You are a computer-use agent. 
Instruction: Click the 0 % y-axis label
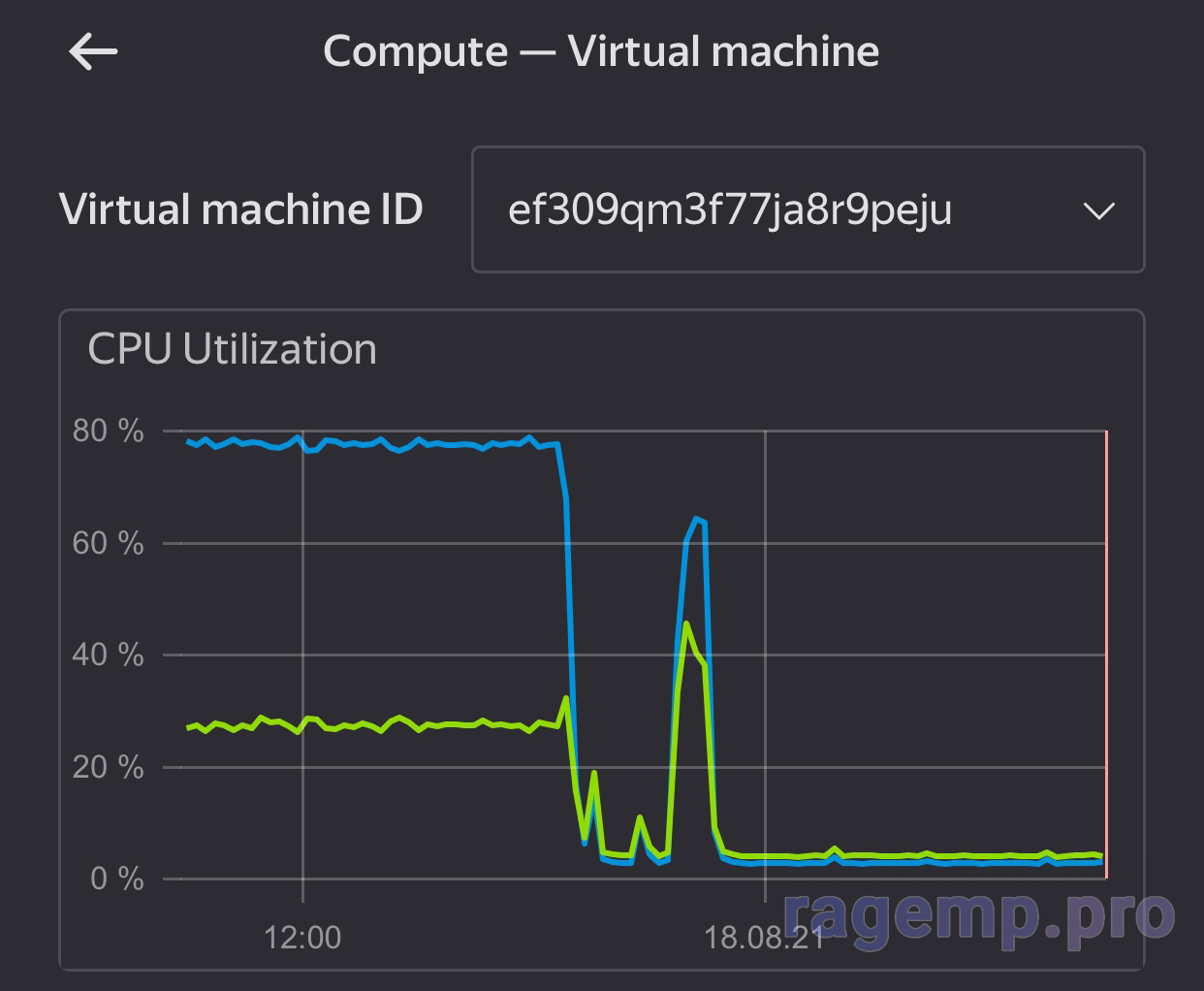click(x=116, y=879)
